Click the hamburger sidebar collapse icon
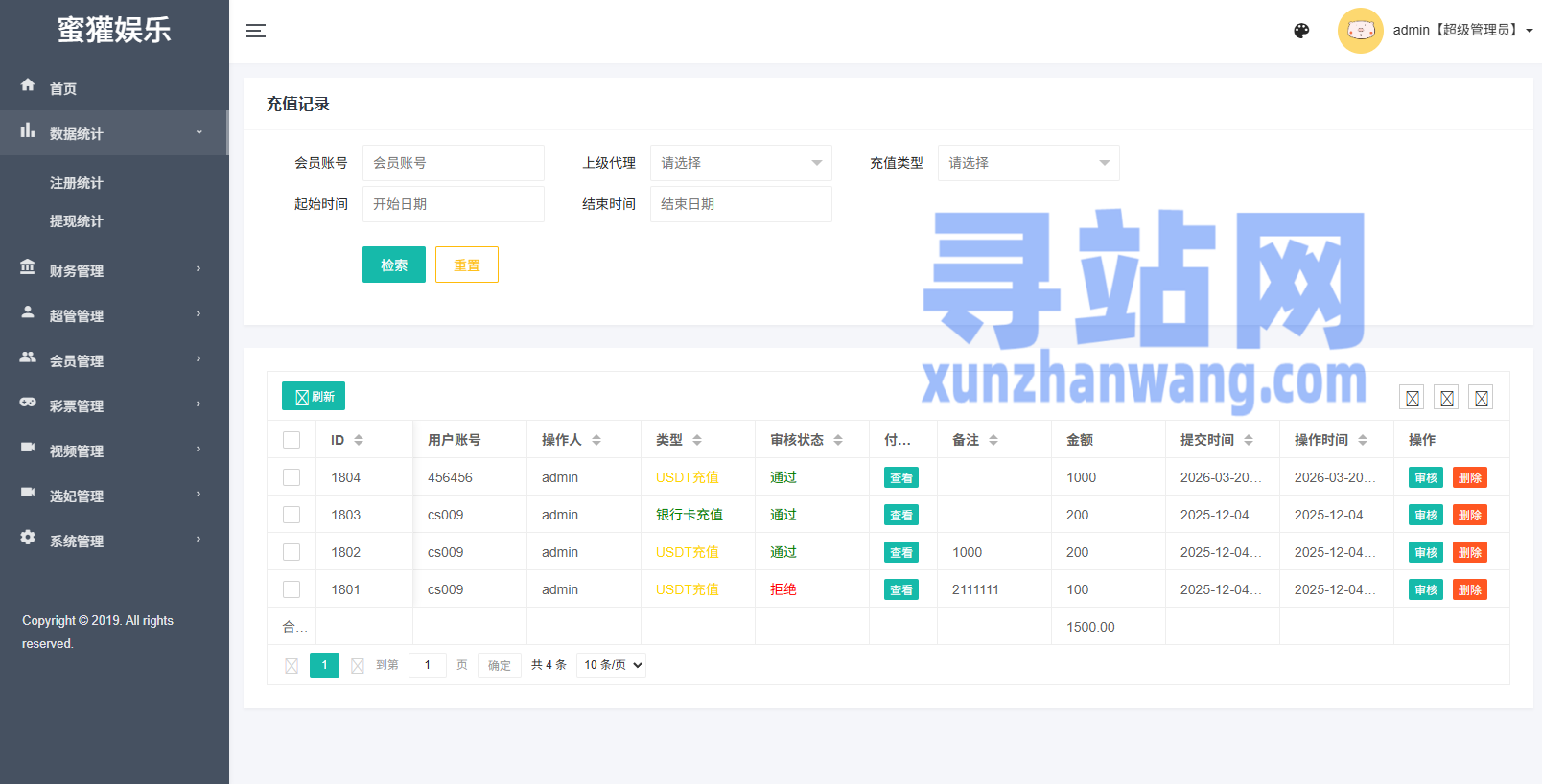This screenshot has width=1542, height=784. (x=256, y=31)
